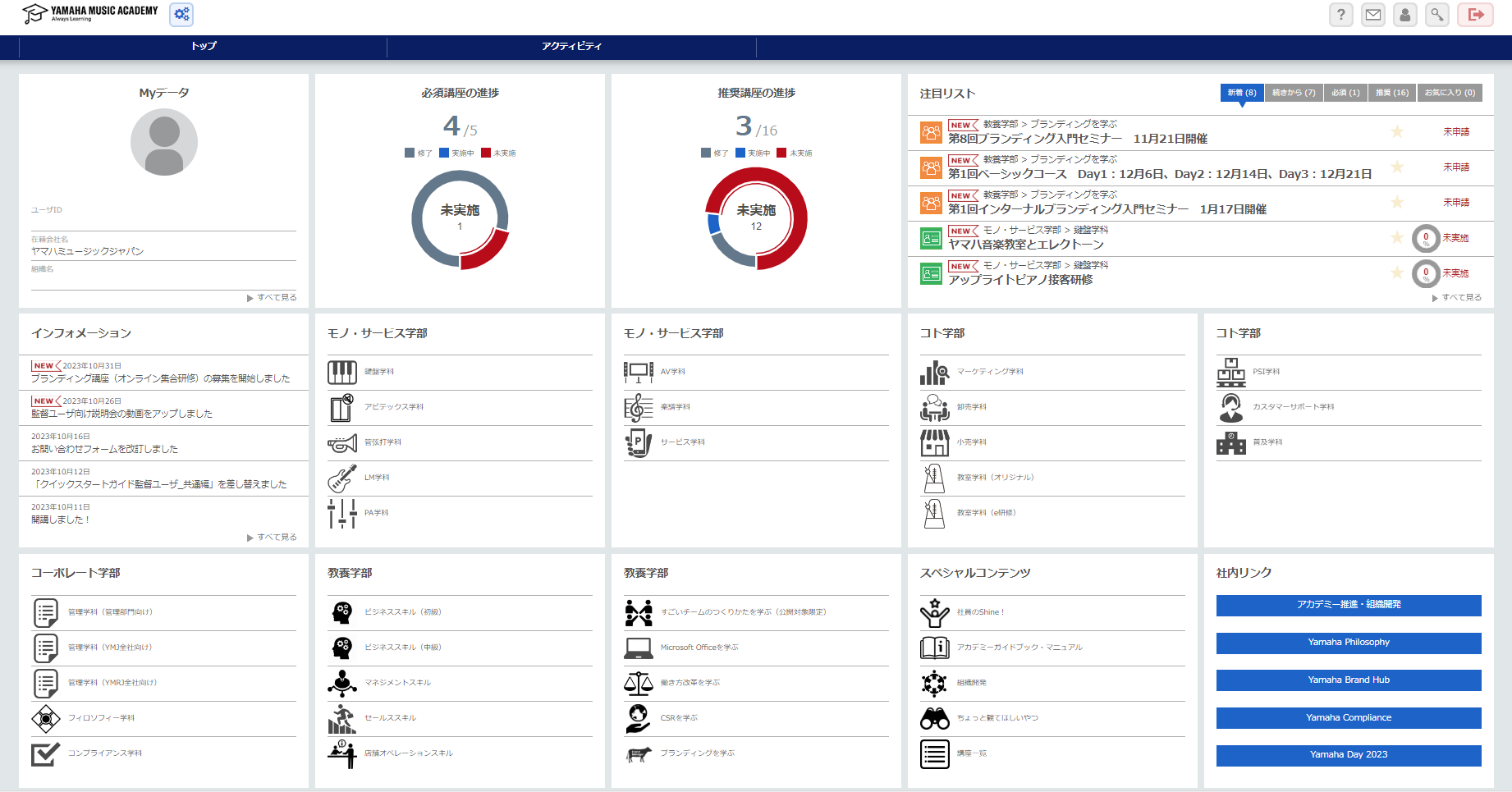Open the running figure icon for セールススキル

click(342, 718)
